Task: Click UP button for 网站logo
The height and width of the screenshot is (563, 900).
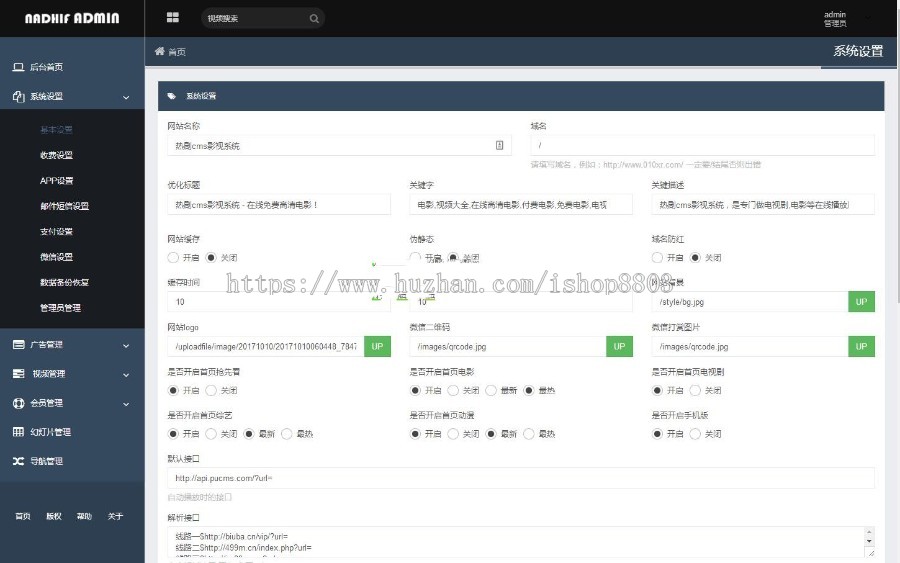Action: tap(377, 346)
